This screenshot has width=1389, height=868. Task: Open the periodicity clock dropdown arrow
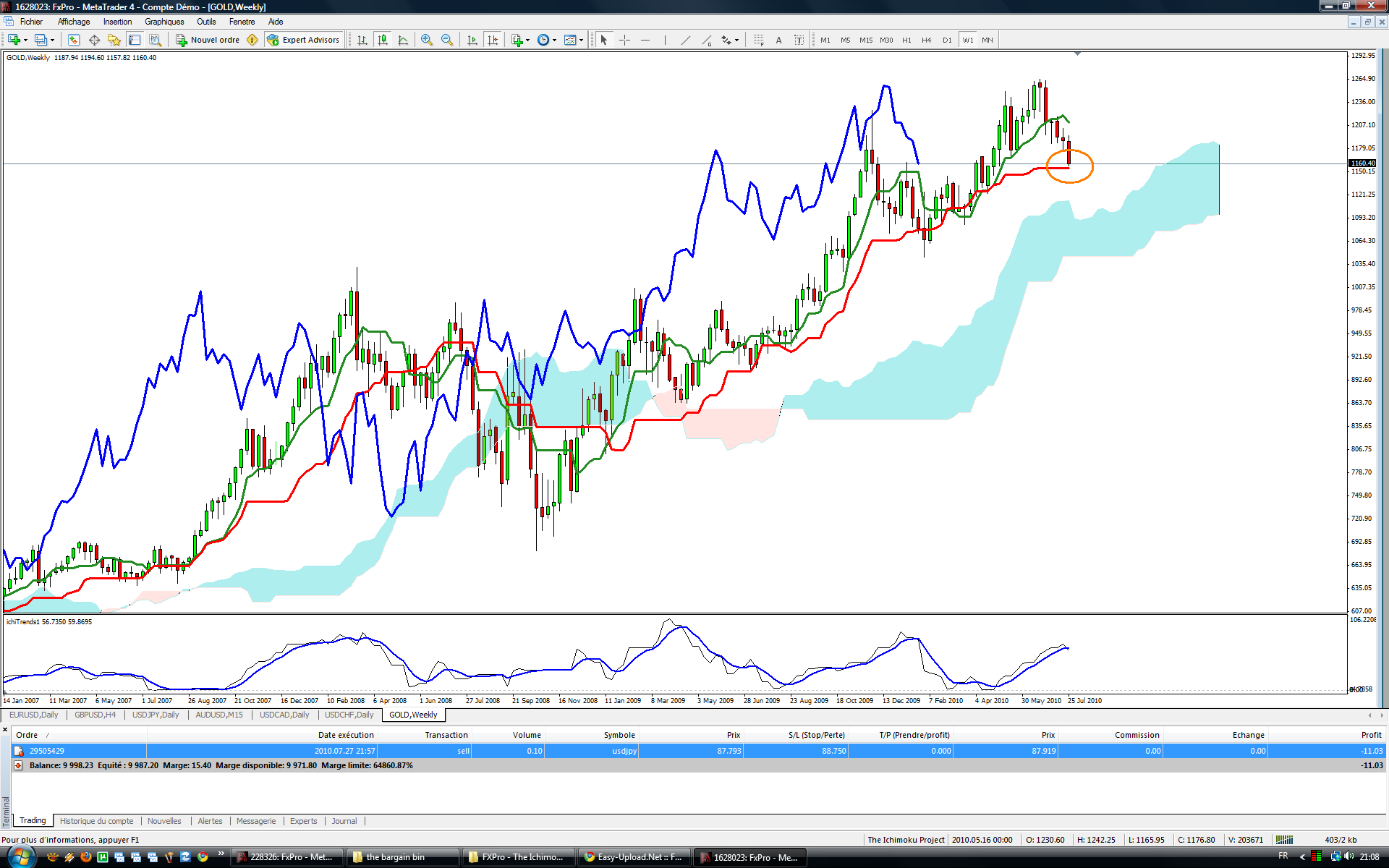(x=555, y=41)
